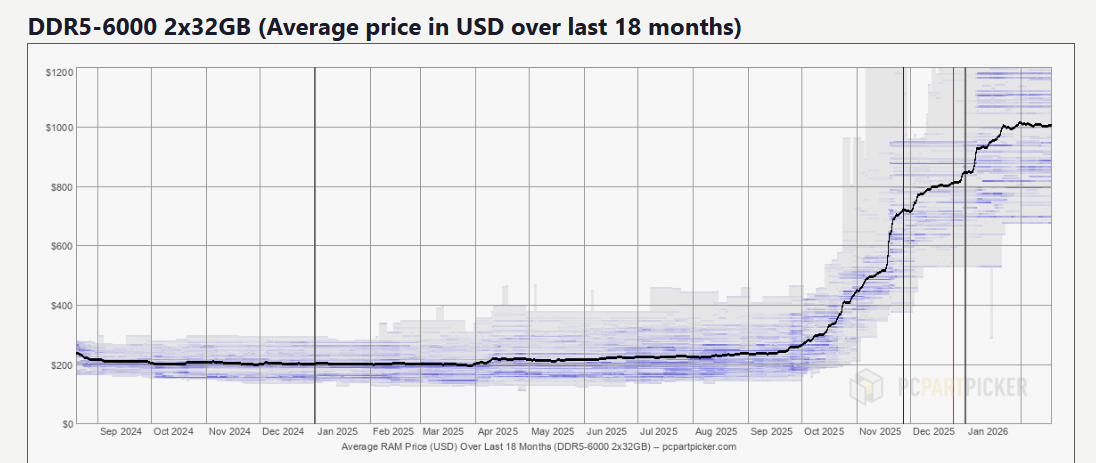Click the $800 y-axis label

pyautogui.click(x=60, y=187)
